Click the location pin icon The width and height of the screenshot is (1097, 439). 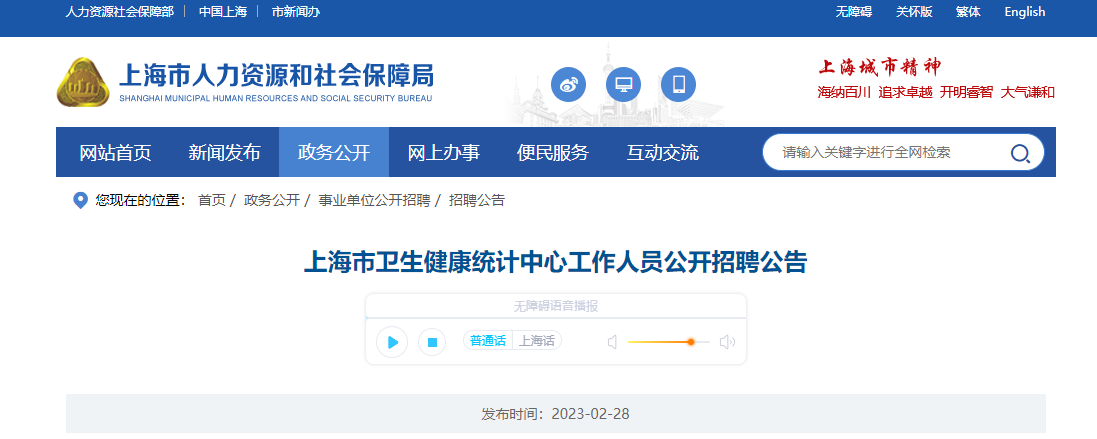(x=80, y=201)
